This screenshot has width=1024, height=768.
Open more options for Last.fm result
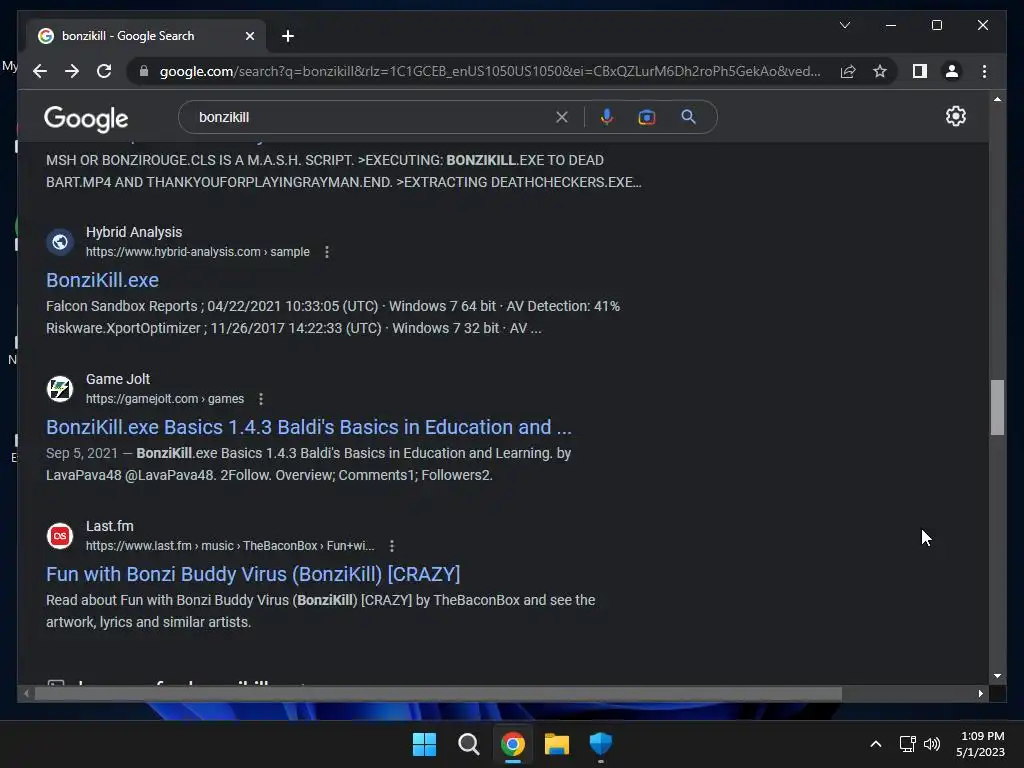pos(391,546)
